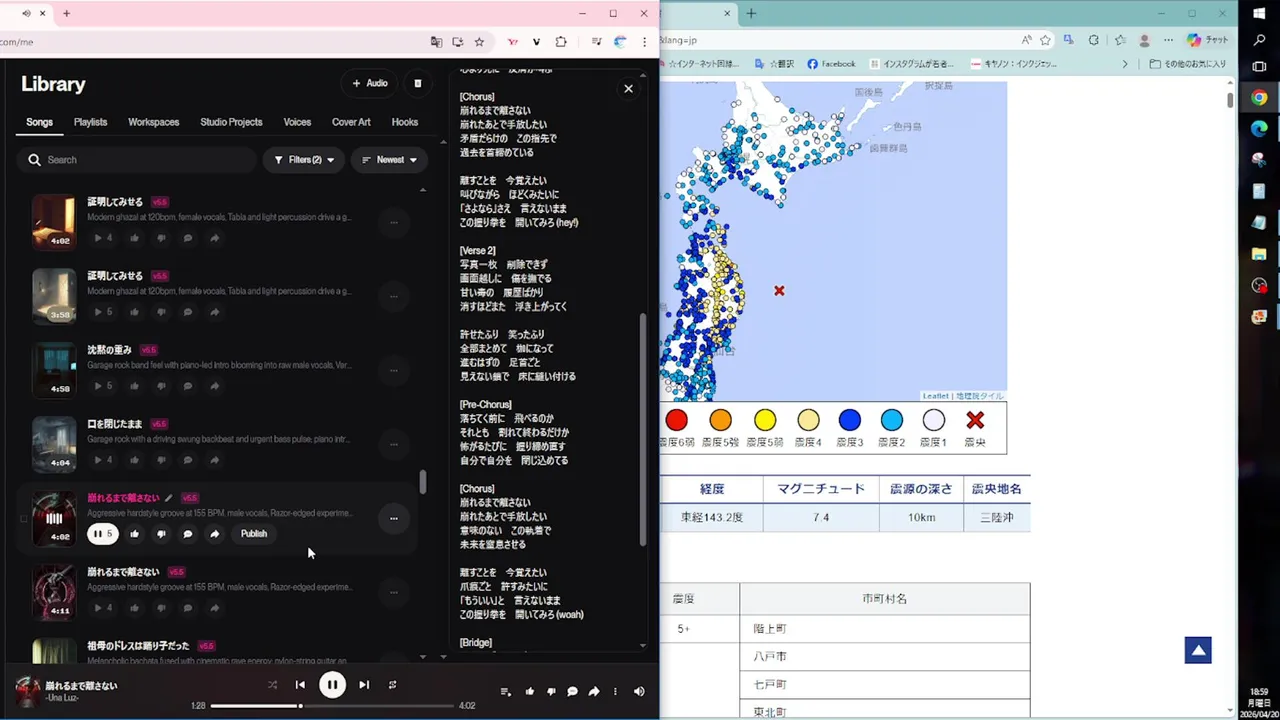This screenshot has width=1280, height=720.
Task: Open Edge Copilot チャット button
Action: pyautogui.click(x=1208, y=40)
